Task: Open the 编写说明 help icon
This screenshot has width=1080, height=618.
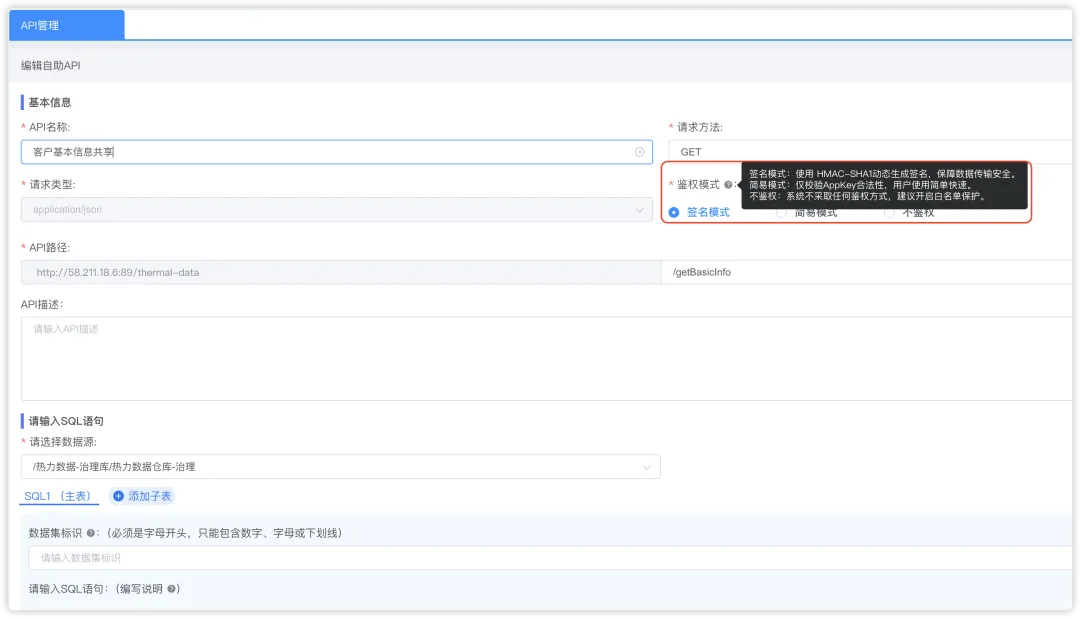Action: point(172,589)
